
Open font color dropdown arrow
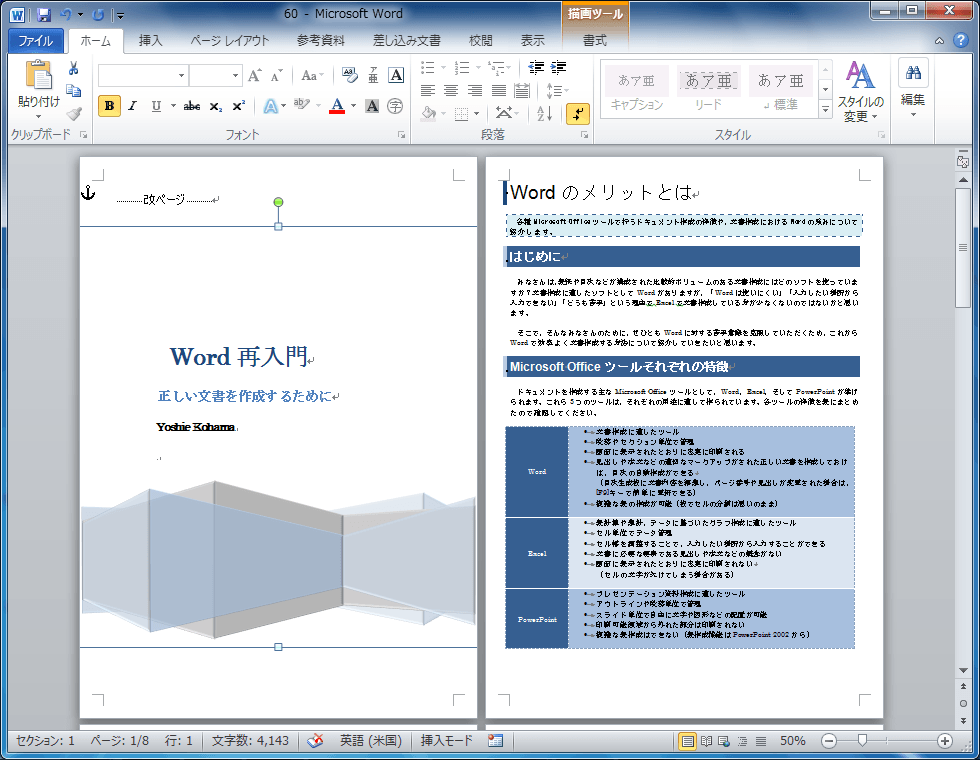pos(353,106)
